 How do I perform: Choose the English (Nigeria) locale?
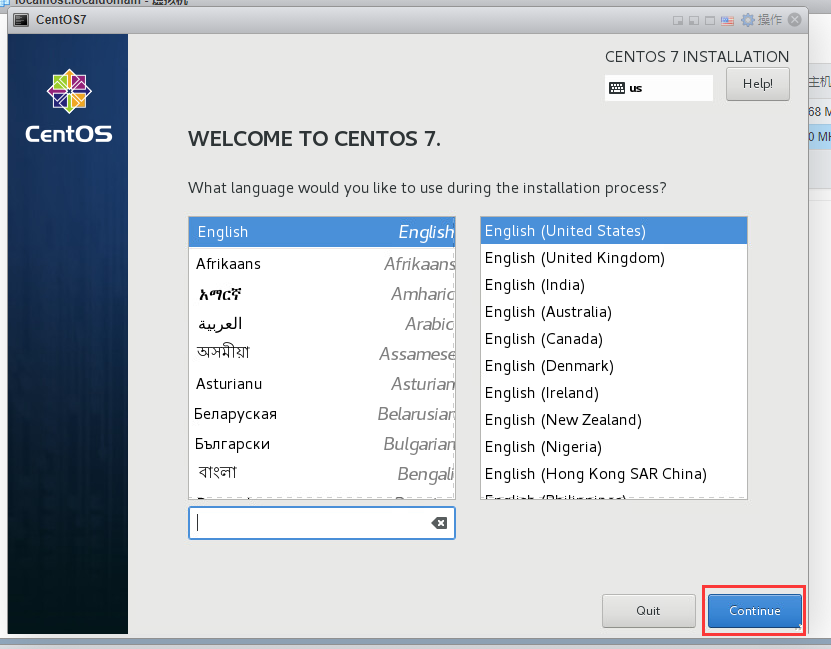(x=614, y=447)
